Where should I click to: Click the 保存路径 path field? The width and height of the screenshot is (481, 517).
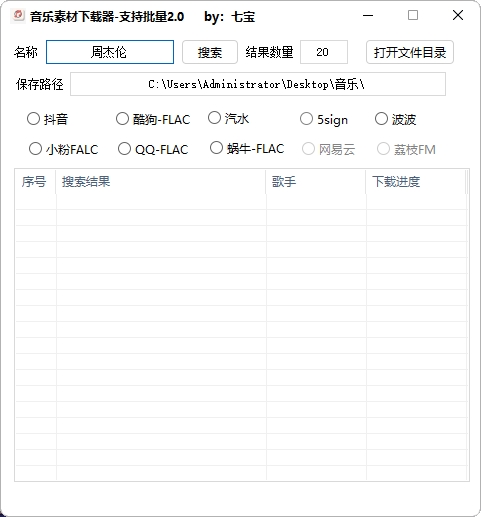pyautogui.click(x=258, y=84)
